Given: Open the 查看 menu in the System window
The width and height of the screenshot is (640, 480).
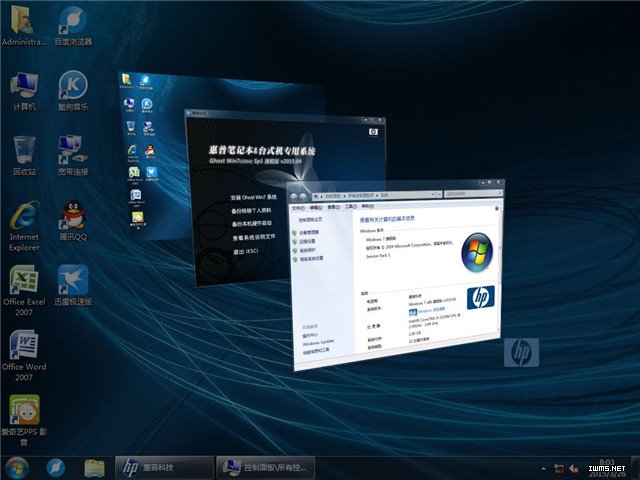Looking at the screenshot, I should 333,207.
